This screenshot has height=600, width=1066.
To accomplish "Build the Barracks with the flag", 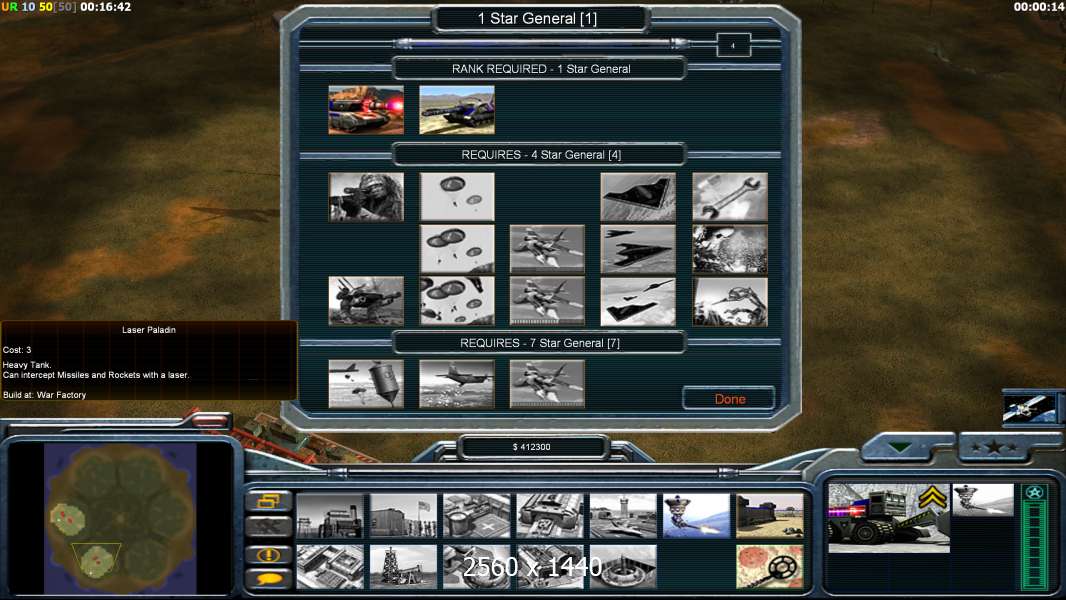I will tap(403, 516).
